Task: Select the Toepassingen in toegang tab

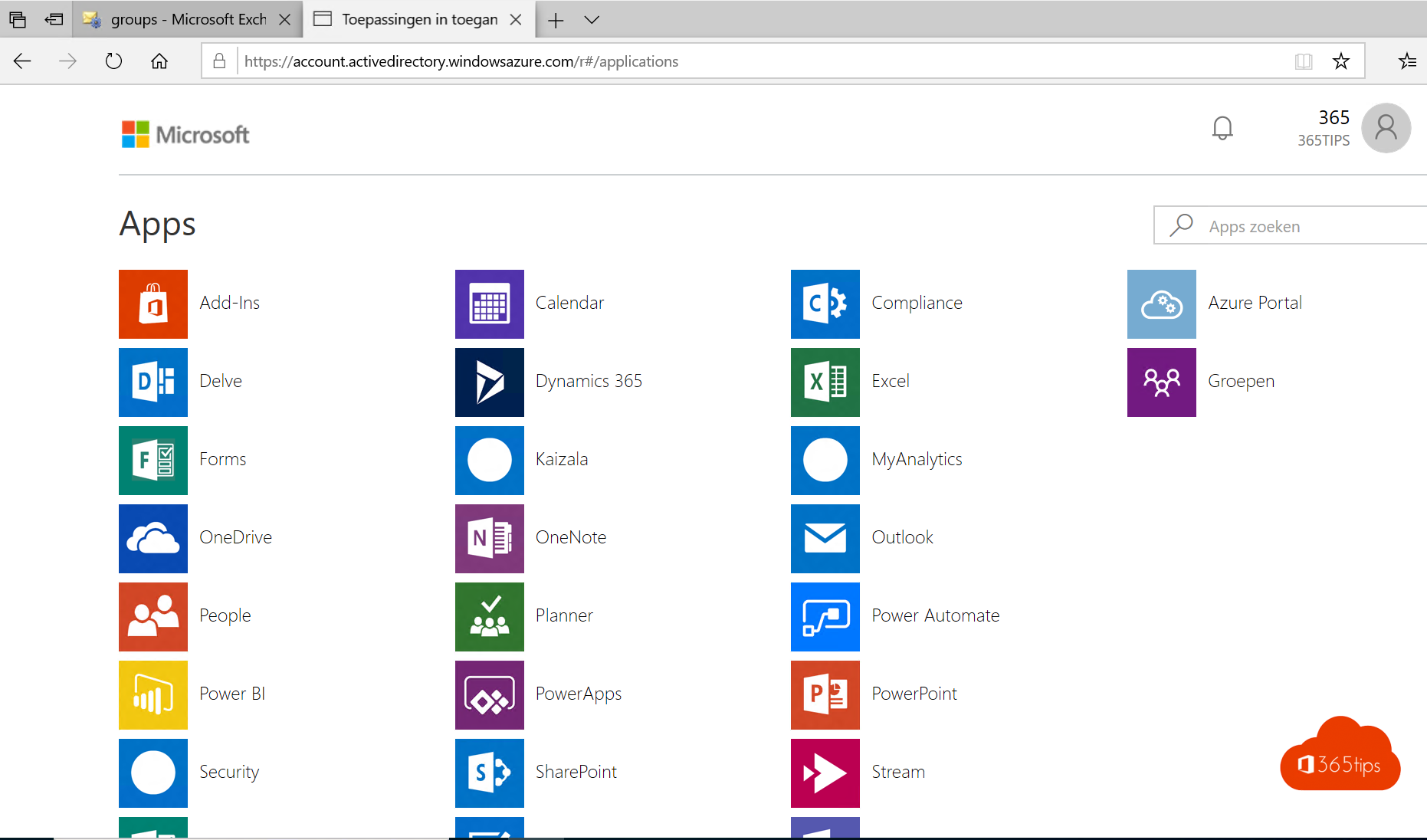Action: [418, 19]
